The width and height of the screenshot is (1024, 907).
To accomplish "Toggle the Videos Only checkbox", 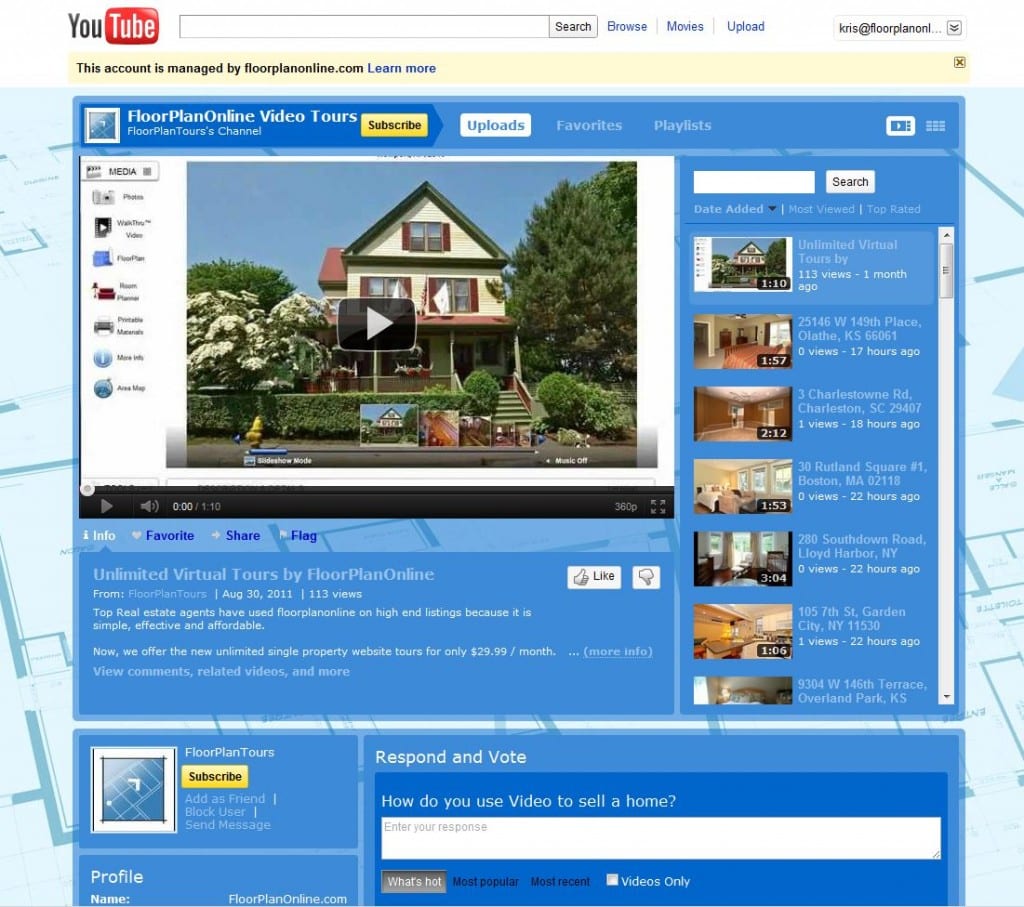I will [x=612, y=880].
